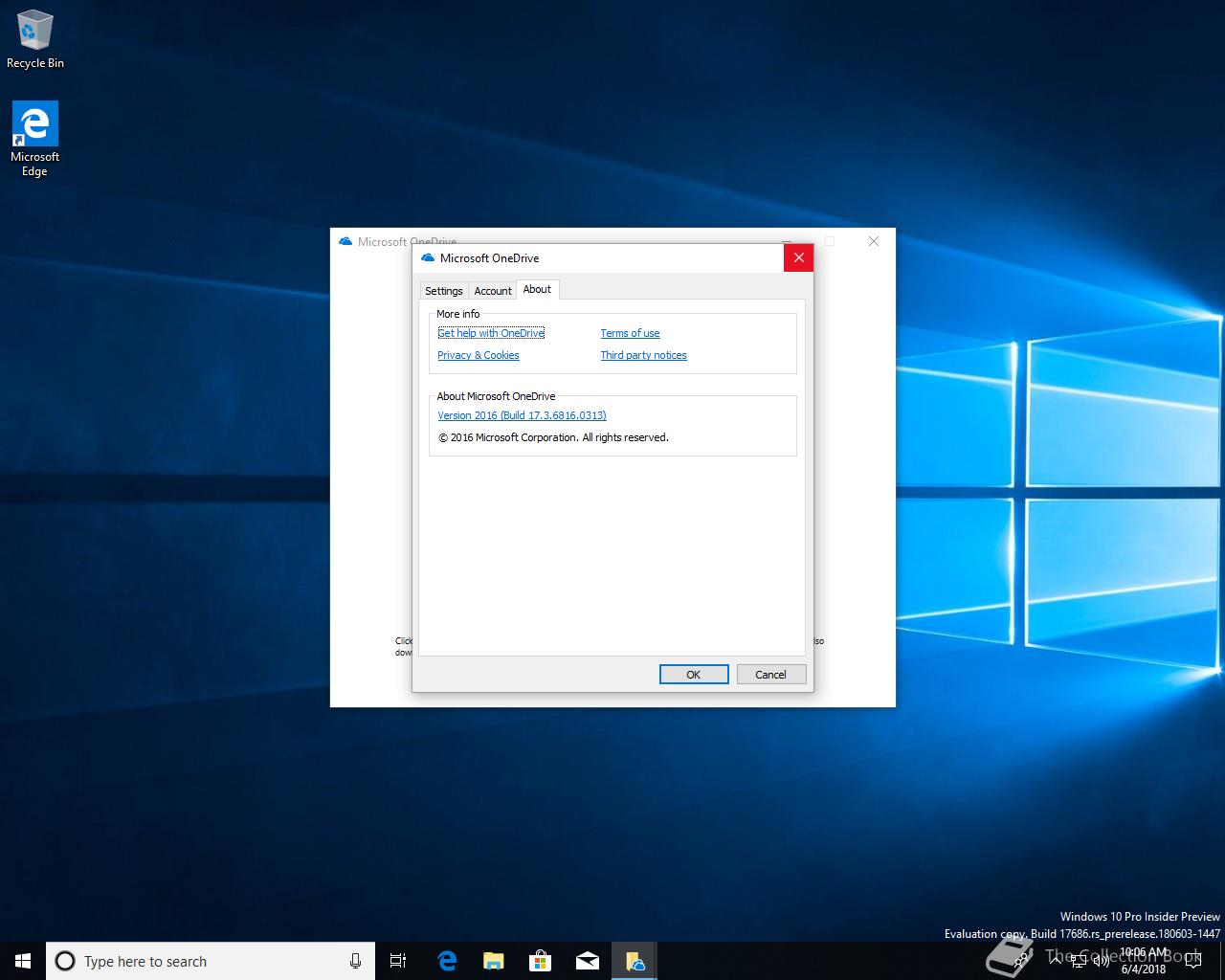Viewport: 1225px width, 980px height.
Task: Select the OneDrive setup taskbar icon
Action: [x=635, y=961]
